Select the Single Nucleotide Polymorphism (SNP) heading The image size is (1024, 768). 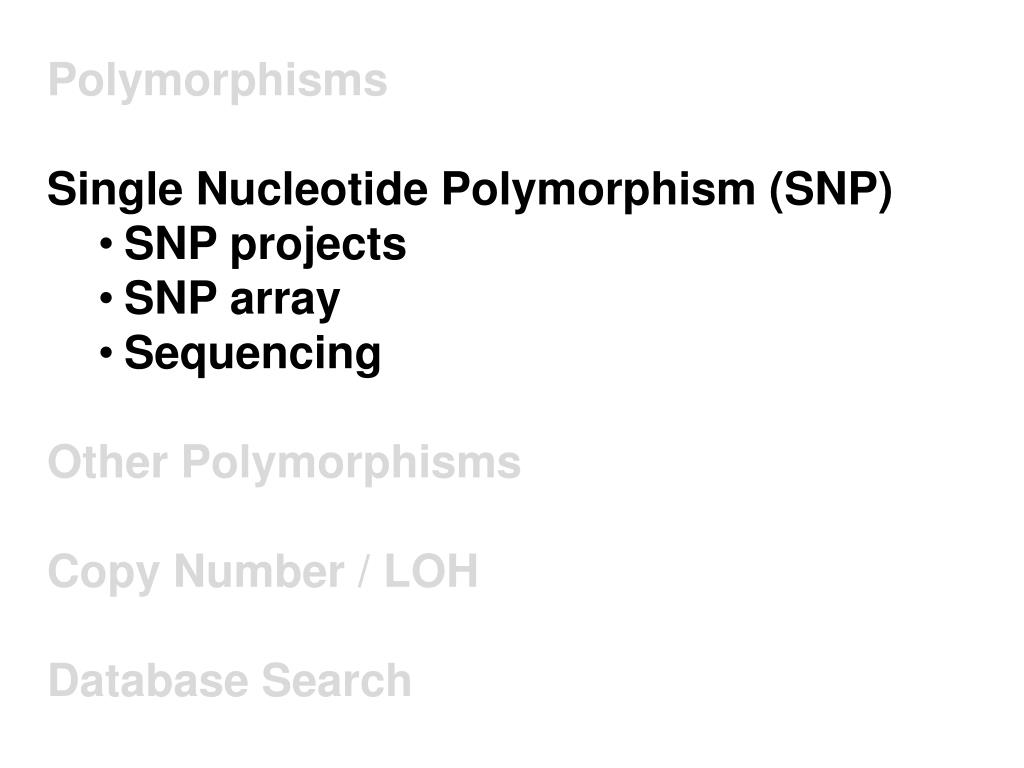click(470, 191)
